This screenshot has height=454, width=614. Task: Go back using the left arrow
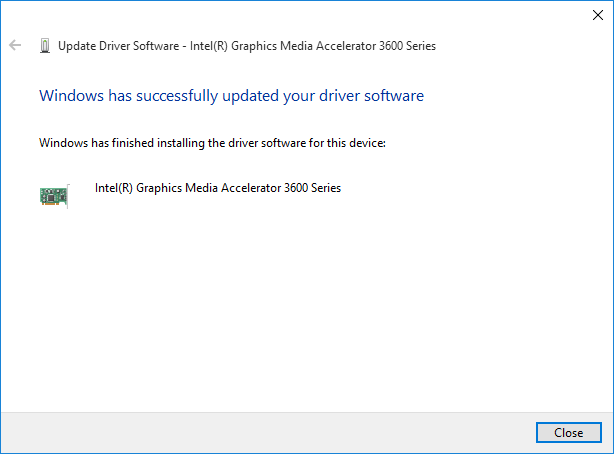(x=15, y=45)
